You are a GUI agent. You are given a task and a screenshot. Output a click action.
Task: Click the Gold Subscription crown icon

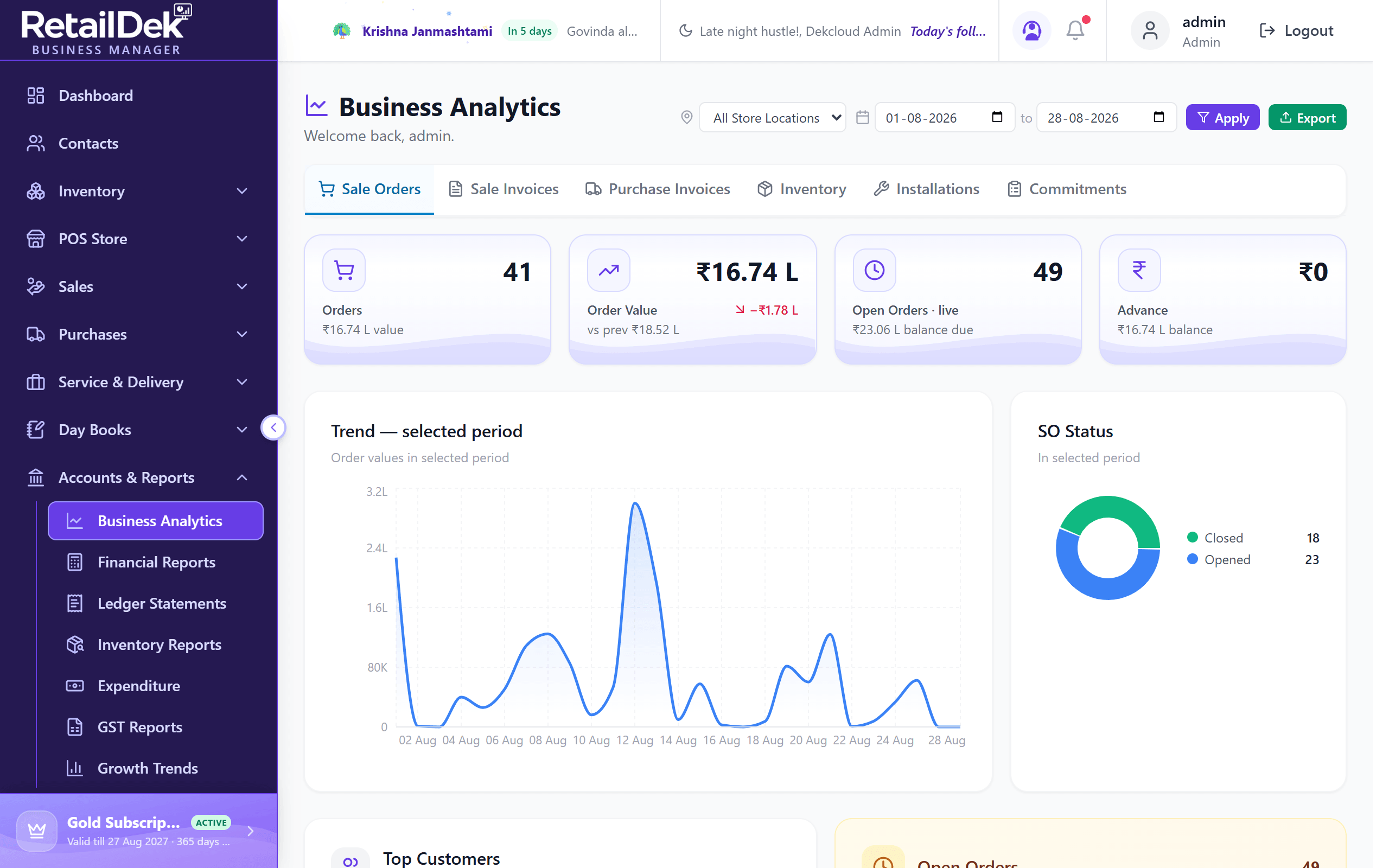point(37,830)
